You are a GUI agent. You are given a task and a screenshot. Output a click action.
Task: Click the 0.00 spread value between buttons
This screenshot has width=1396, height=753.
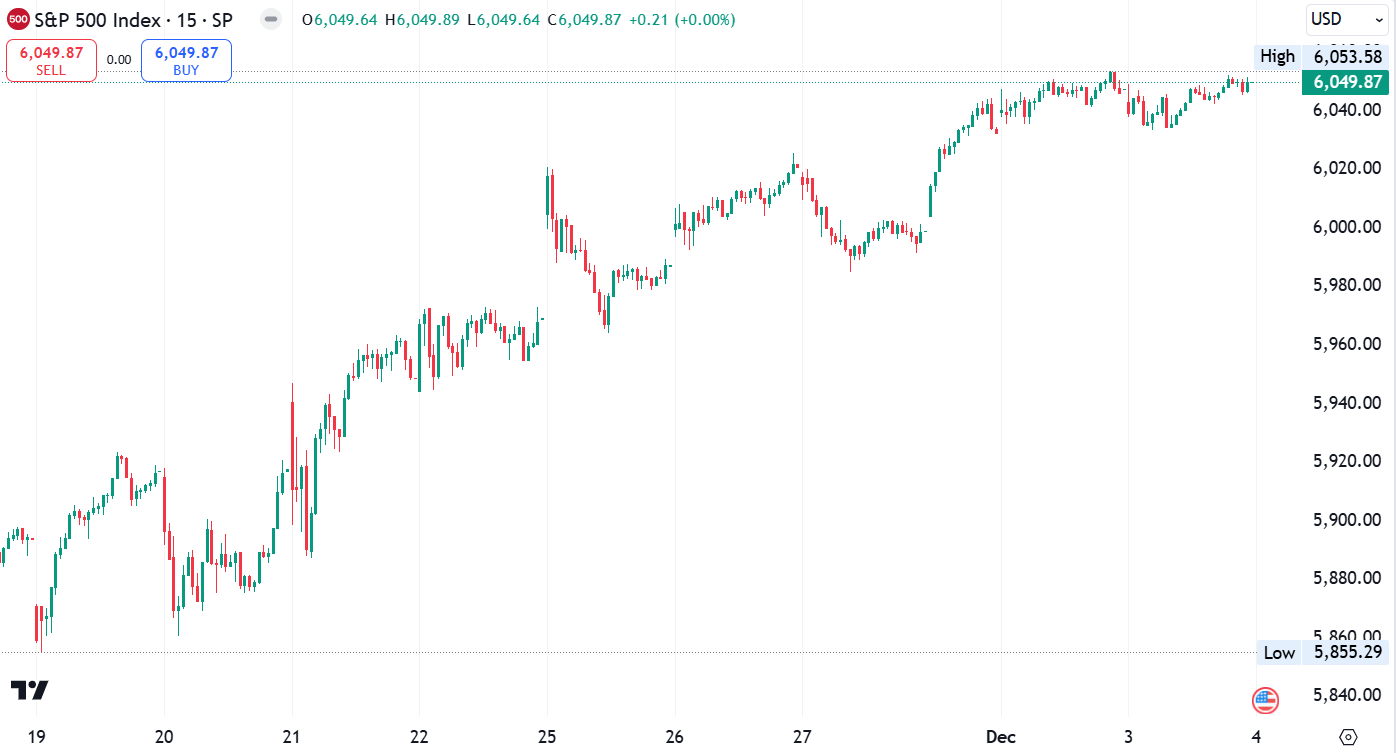pos(119,60)
